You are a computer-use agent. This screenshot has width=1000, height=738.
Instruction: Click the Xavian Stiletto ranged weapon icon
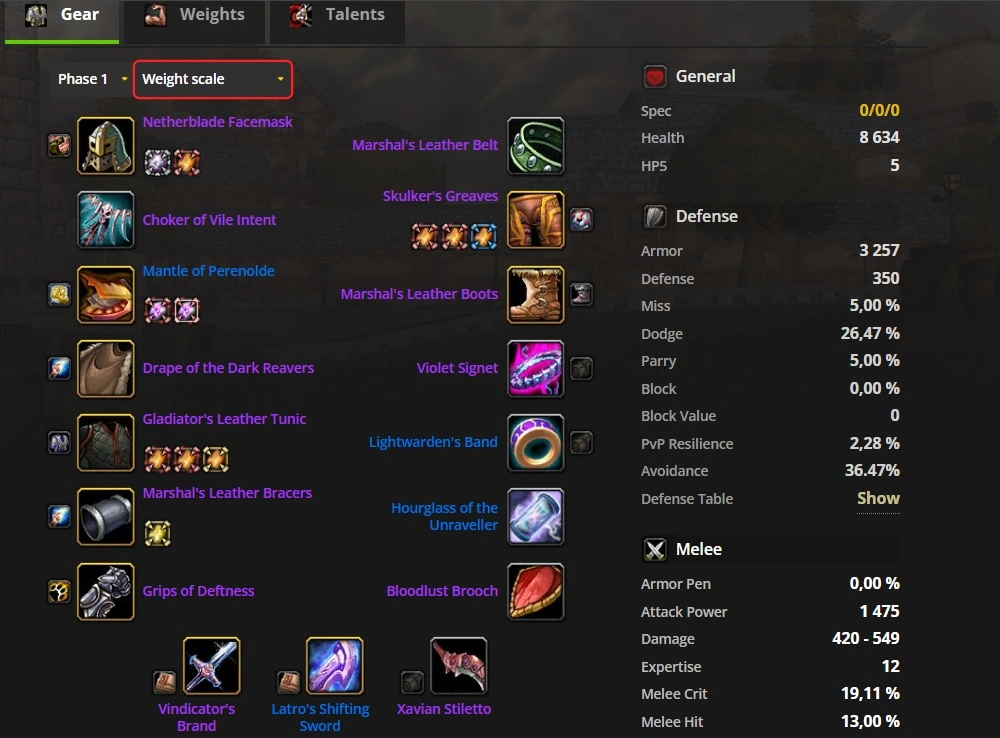pyautogui.click(x=459, y=665)
